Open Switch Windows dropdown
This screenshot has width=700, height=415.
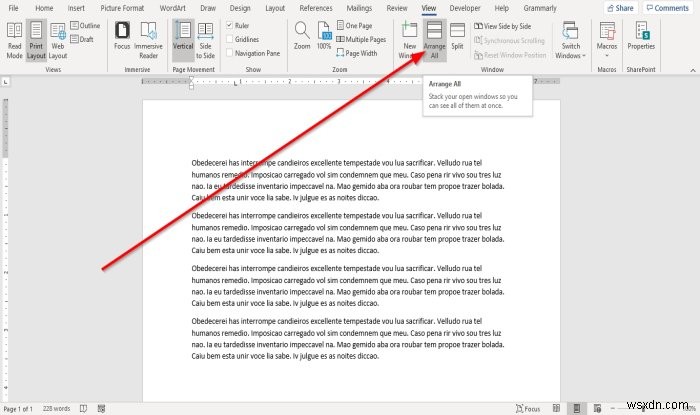tap(570, 41)
